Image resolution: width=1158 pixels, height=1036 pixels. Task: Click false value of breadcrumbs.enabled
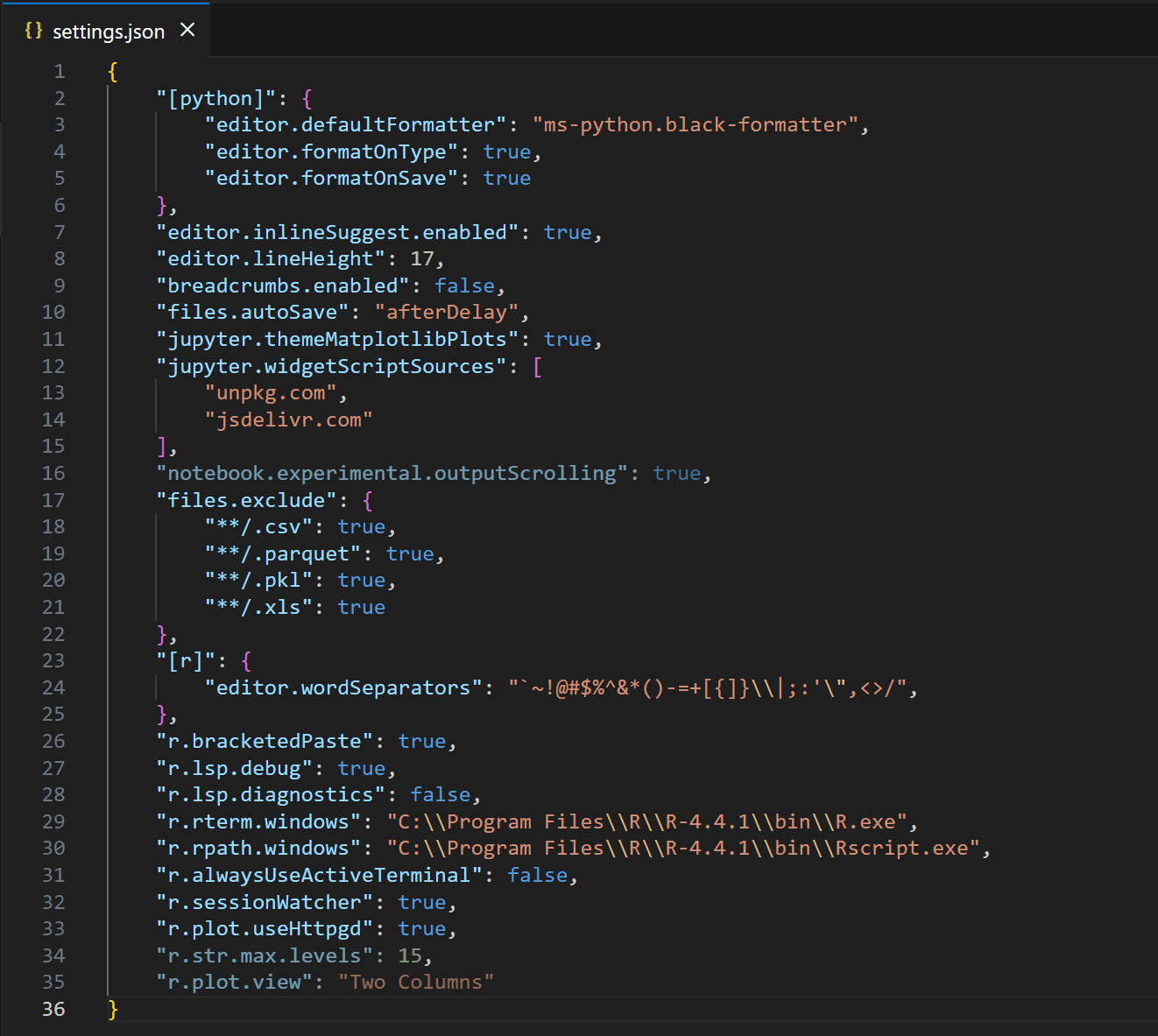464,286
